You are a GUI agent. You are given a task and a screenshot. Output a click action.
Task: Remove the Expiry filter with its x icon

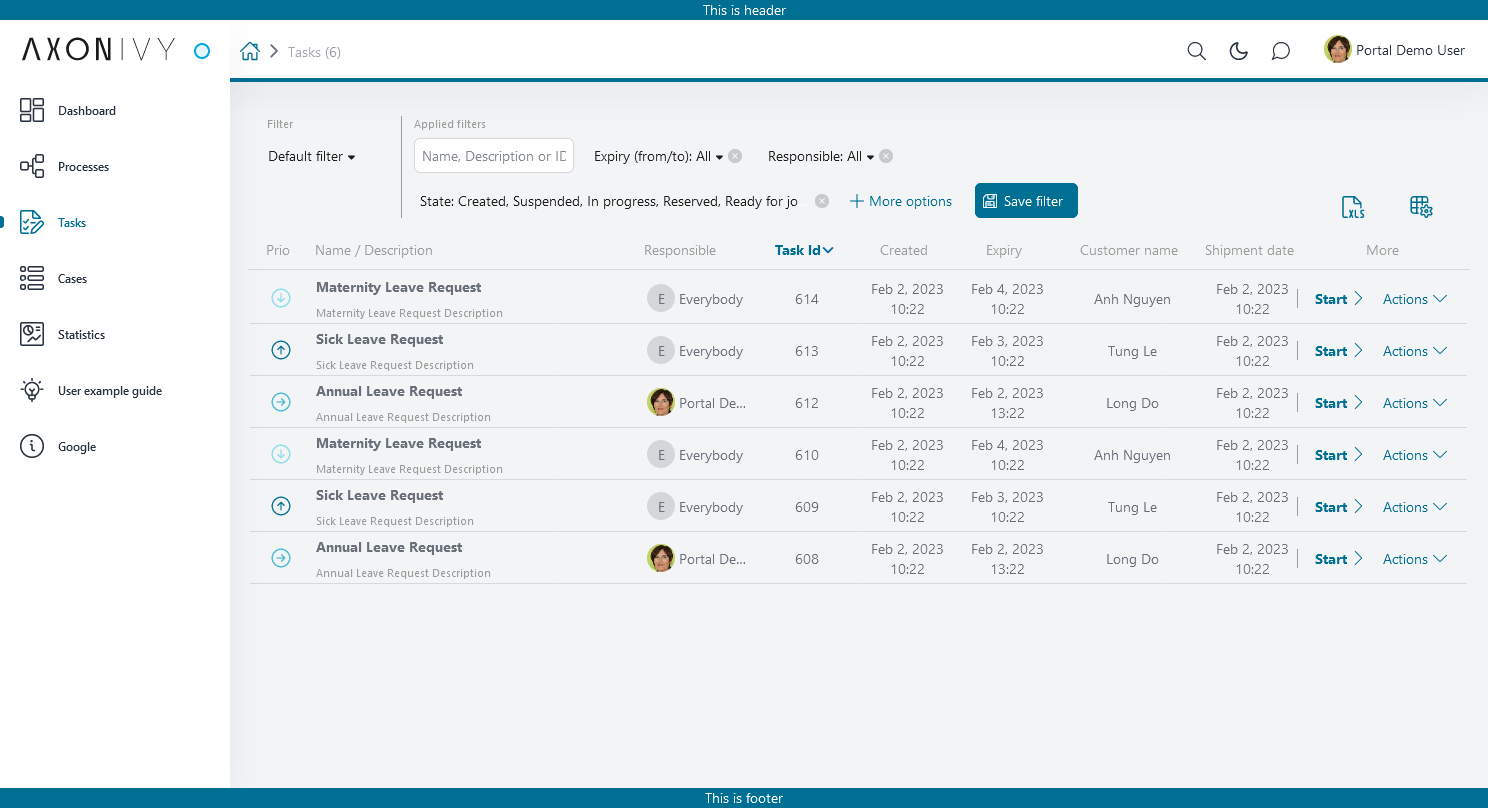pos(735,156)
